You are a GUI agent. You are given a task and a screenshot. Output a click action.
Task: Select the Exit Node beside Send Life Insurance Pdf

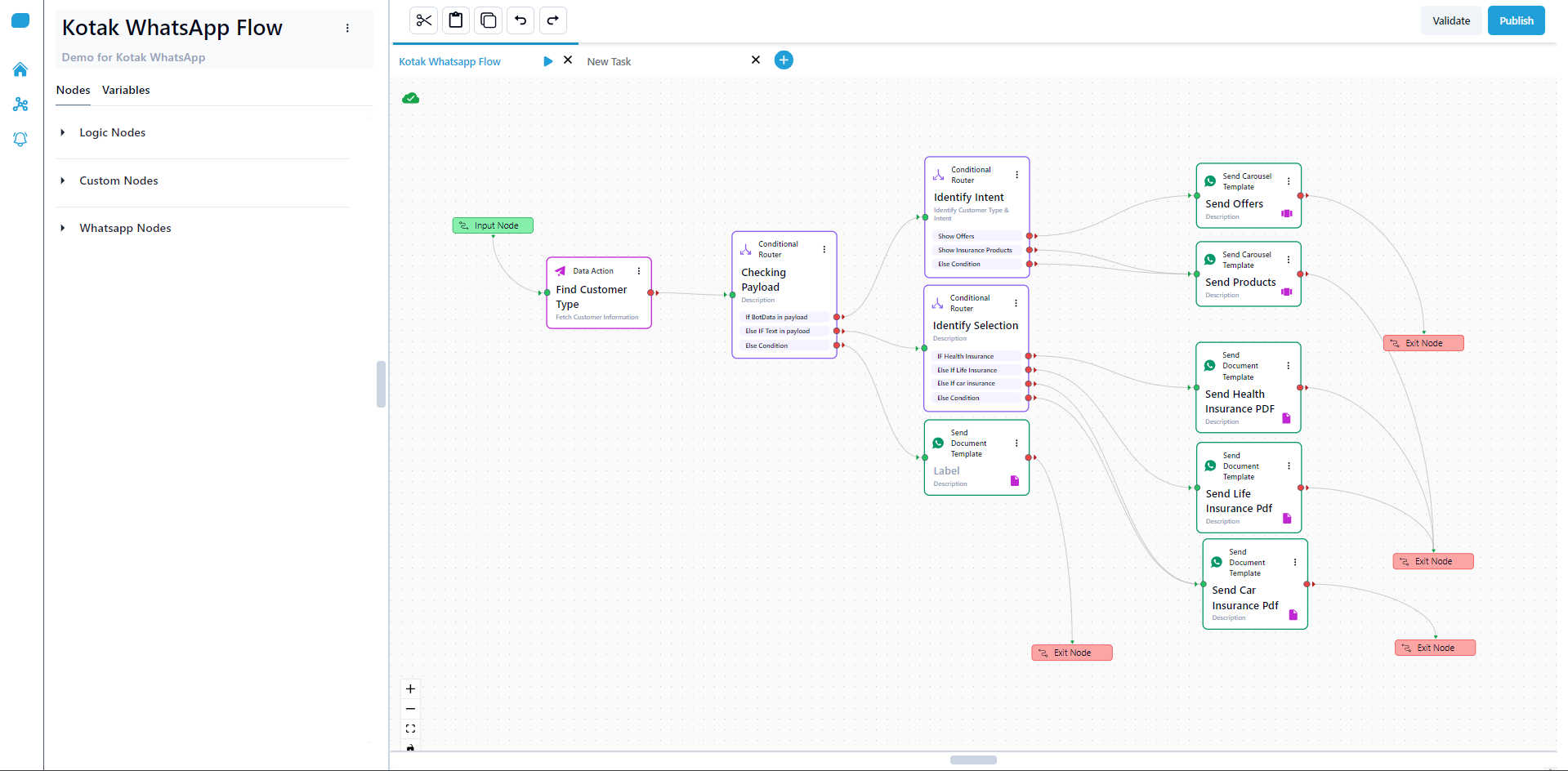pyautogui.click(x=1433, y=561)
